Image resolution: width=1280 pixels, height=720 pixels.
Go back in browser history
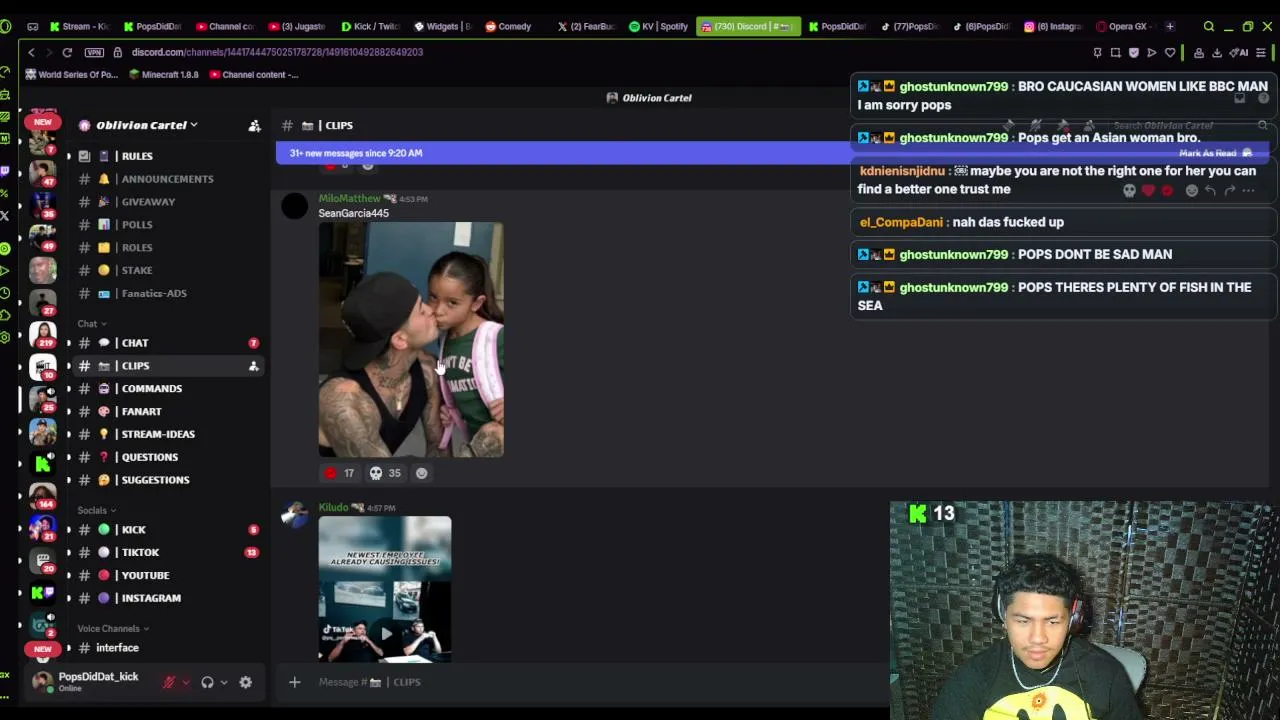coord(31,52)
